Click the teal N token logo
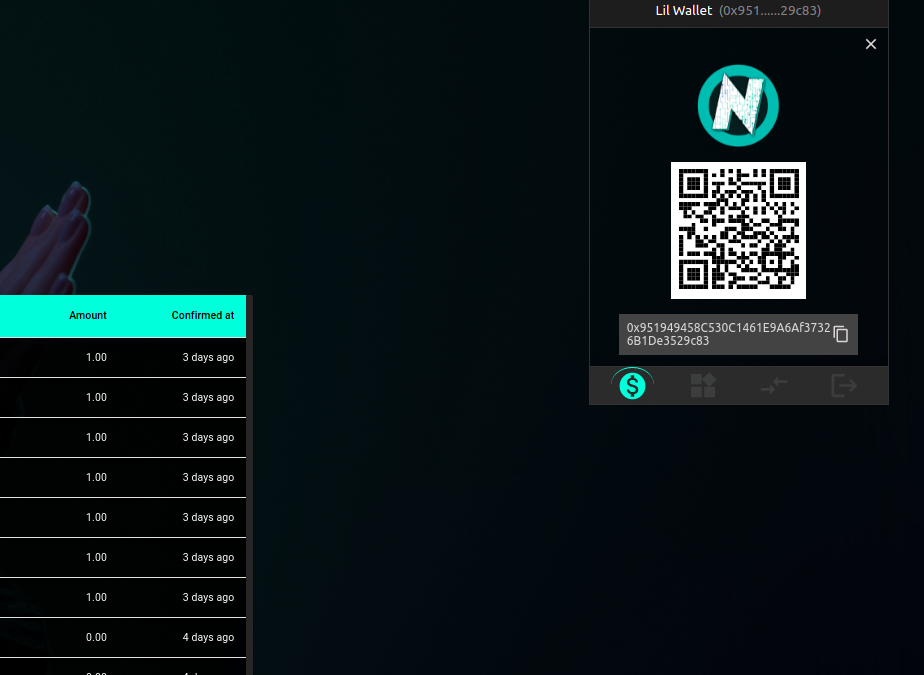 (738, 105)
